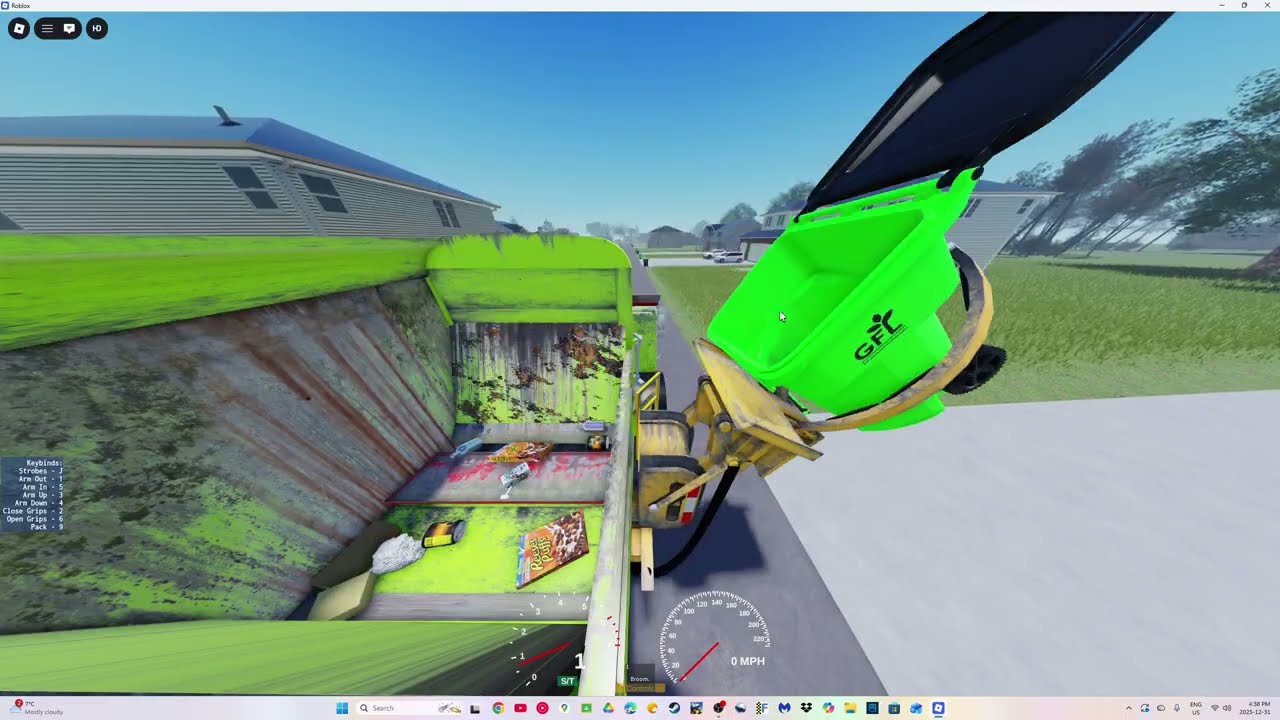This screenshot has height=720, width=1280.
Task: Open Malwarebytes from the taskbar
Action: point(784,708)
